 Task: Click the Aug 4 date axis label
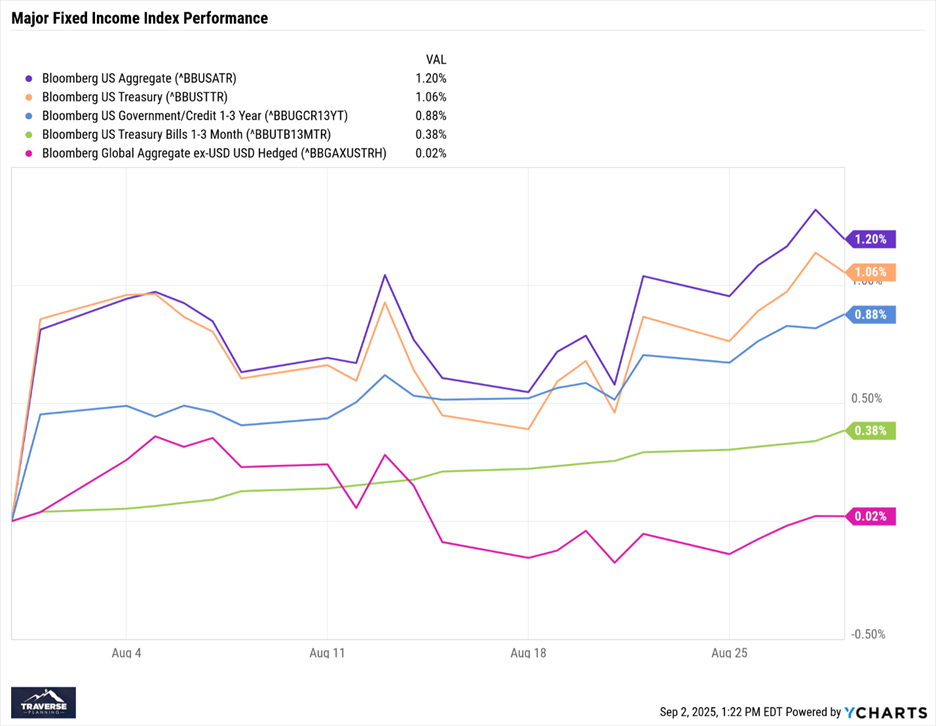pyautogui.click(x=127, y=652)
